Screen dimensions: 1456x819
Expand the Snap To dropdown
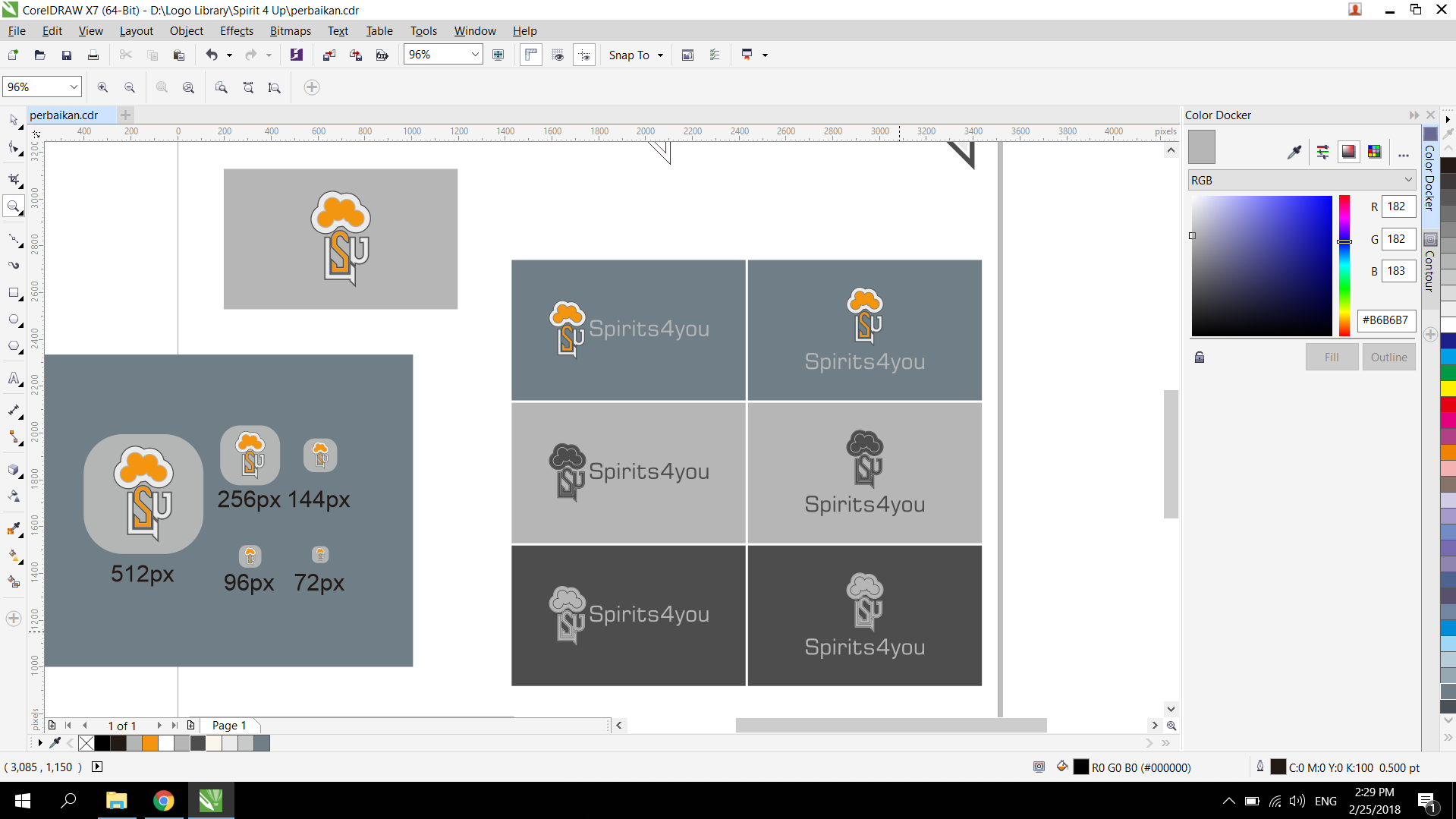click(660, 55)
